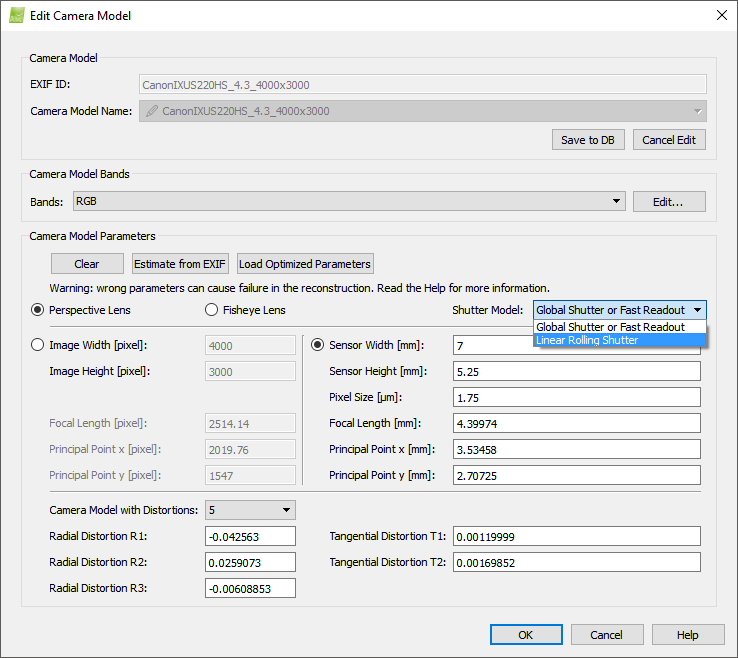Clear the camera model parameters
The height and width of the screenshot is (658, 738).
point(87,264)
